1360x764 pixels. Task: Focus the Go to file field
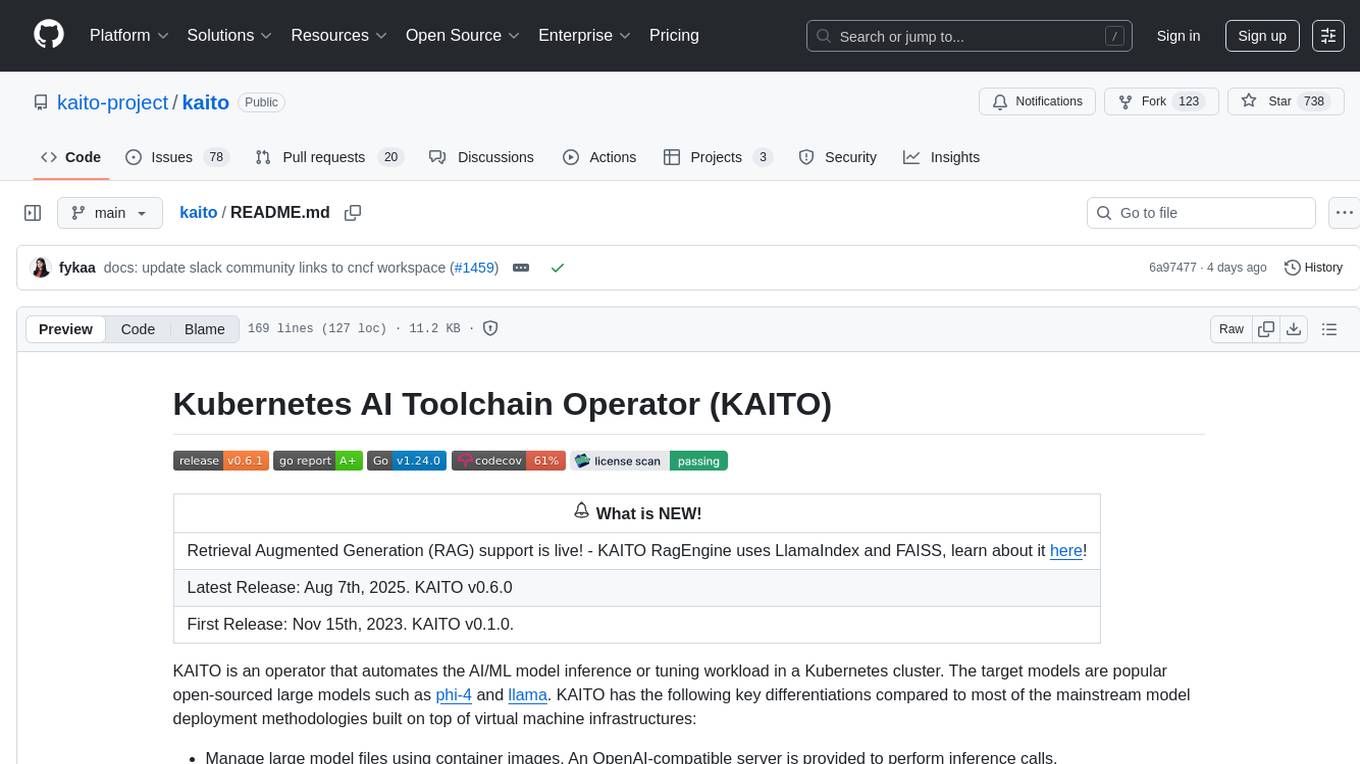pos(1200,213)
